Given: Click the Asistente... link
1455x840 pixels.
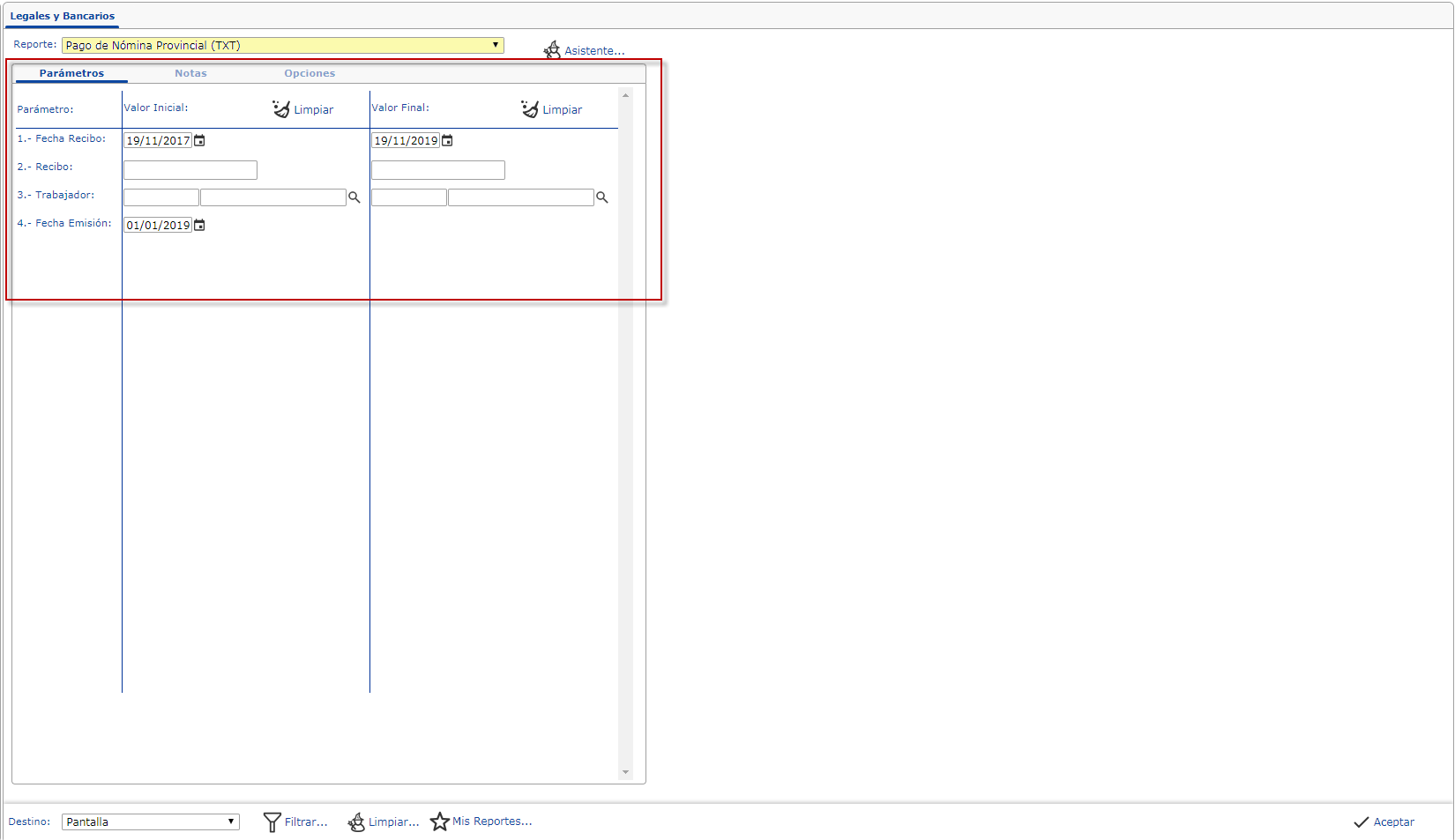Looking at the screenshot, I should click(594, 51).
